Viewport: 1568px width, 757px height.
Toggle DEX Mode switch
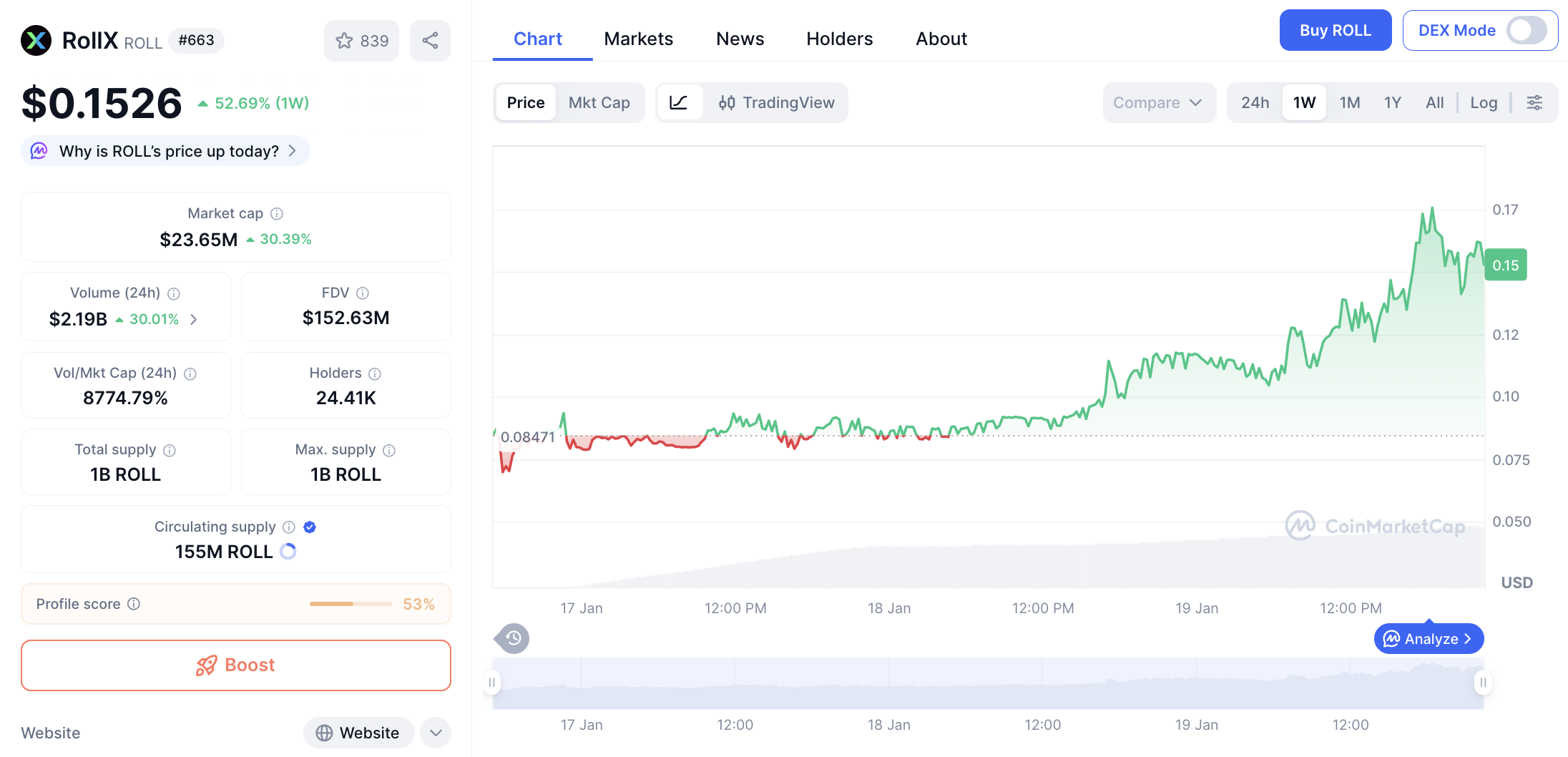pyautogui.click(x=1526, y=31)
